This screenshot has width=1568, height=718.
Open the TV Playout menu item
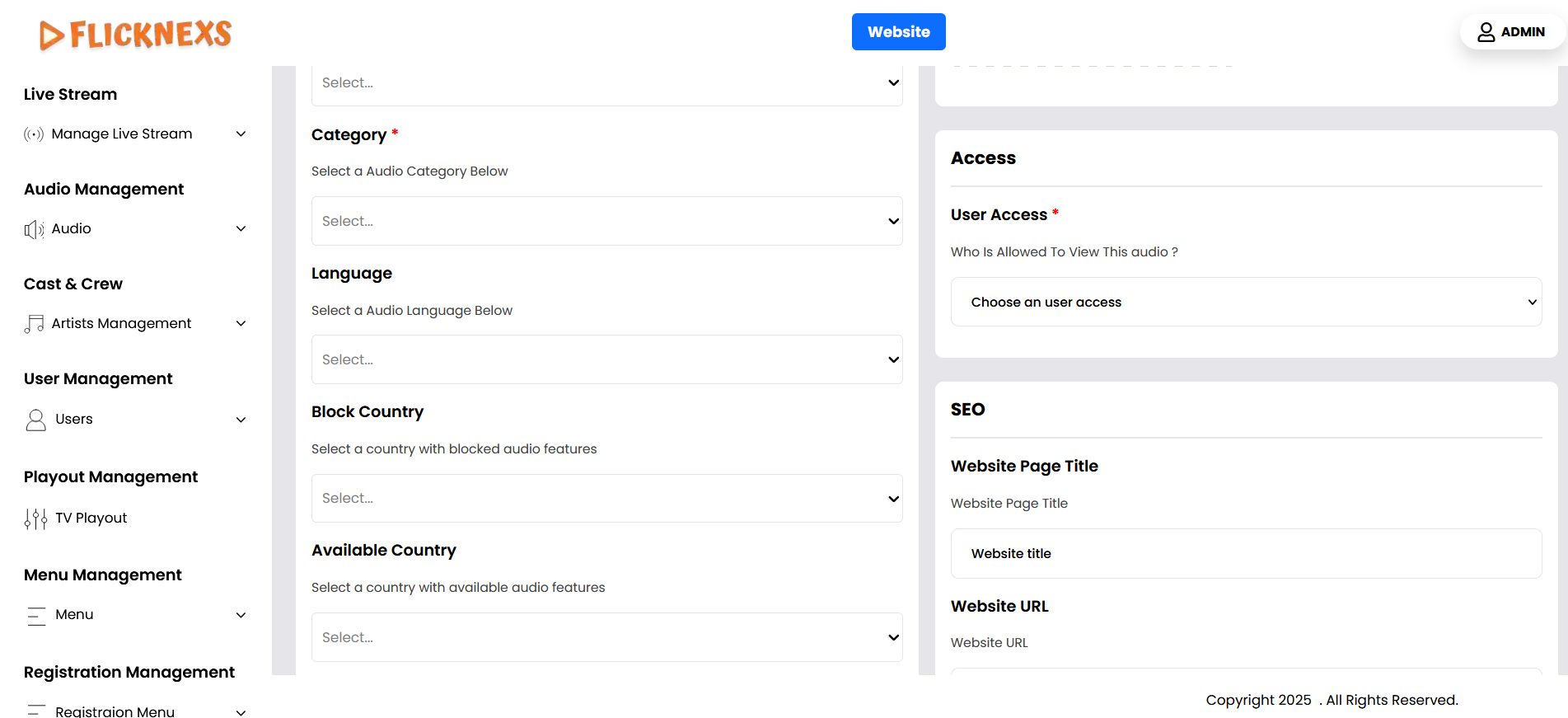[x=91, y=518]
